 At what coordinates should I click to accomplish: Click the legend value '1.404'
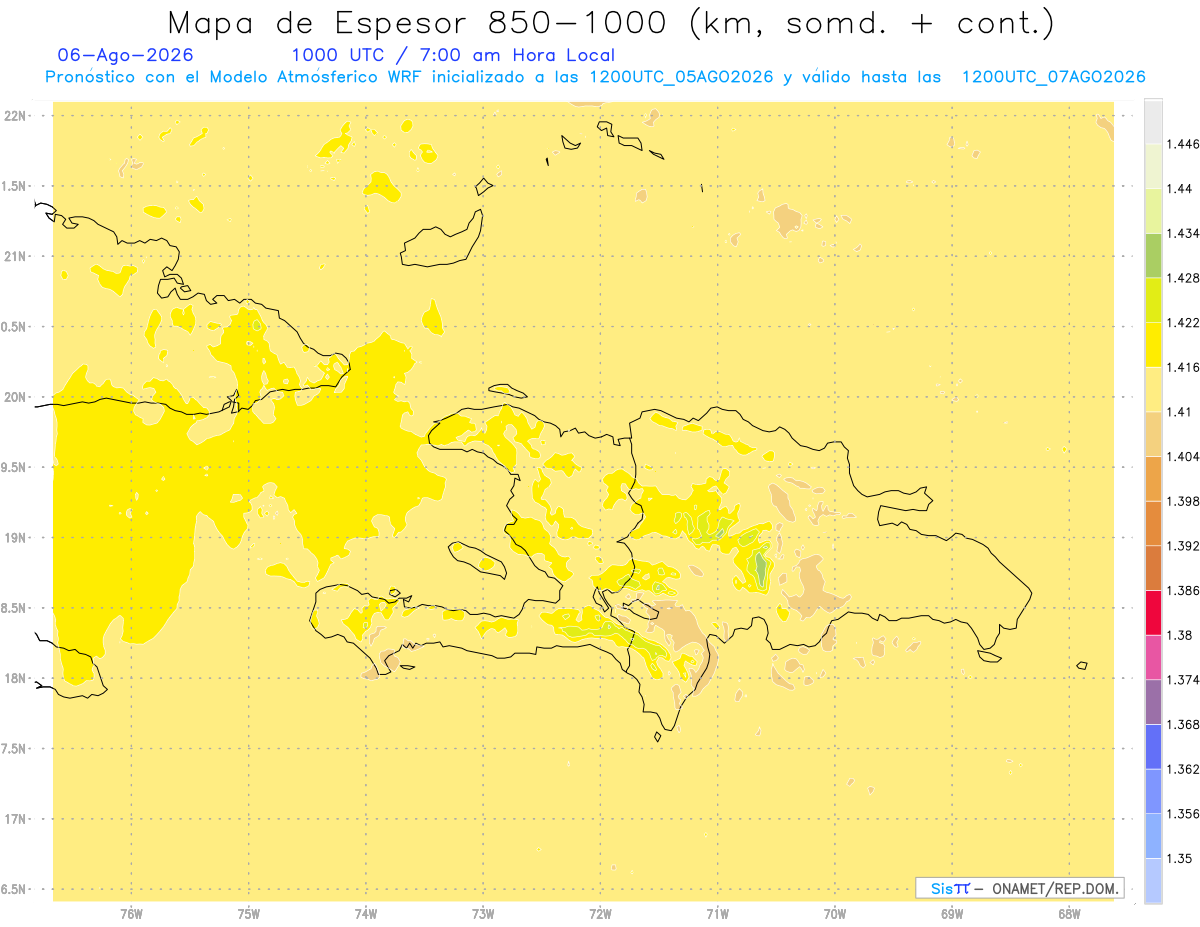1183,456
